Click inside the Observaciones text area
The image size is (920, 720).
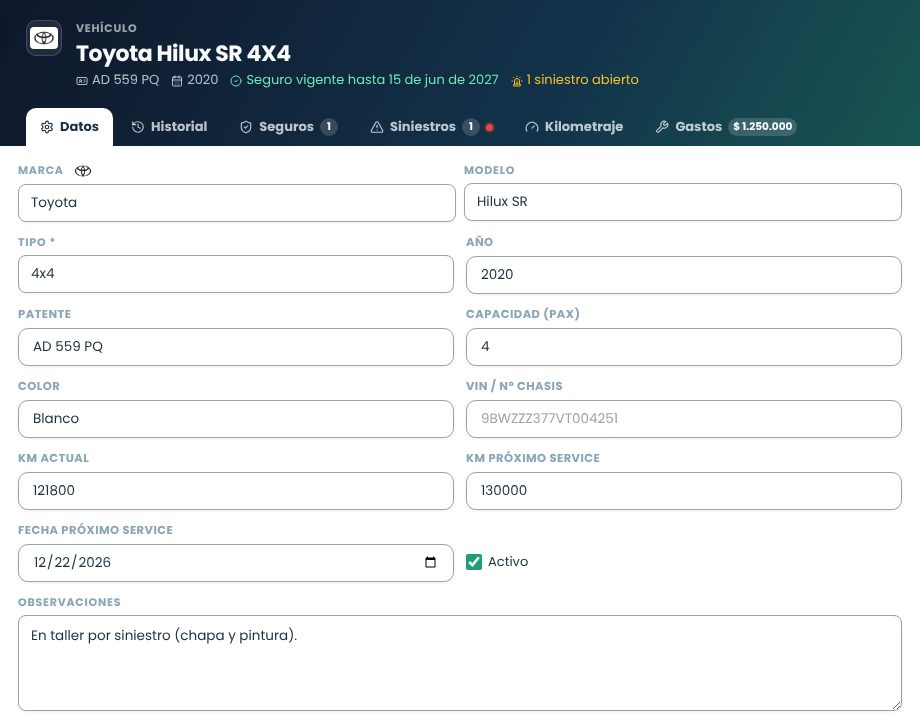point(459,663)
